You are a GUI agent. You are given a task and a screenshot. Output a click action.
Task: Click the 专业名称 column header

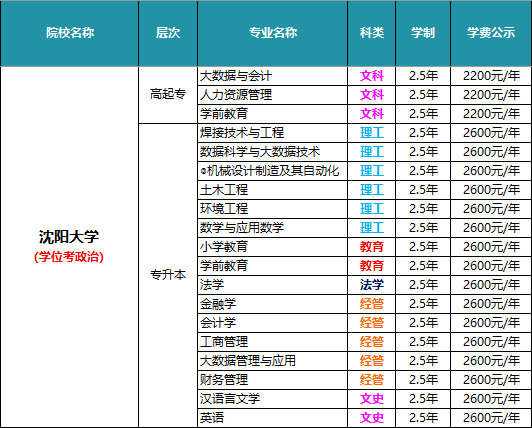[273, 33]
